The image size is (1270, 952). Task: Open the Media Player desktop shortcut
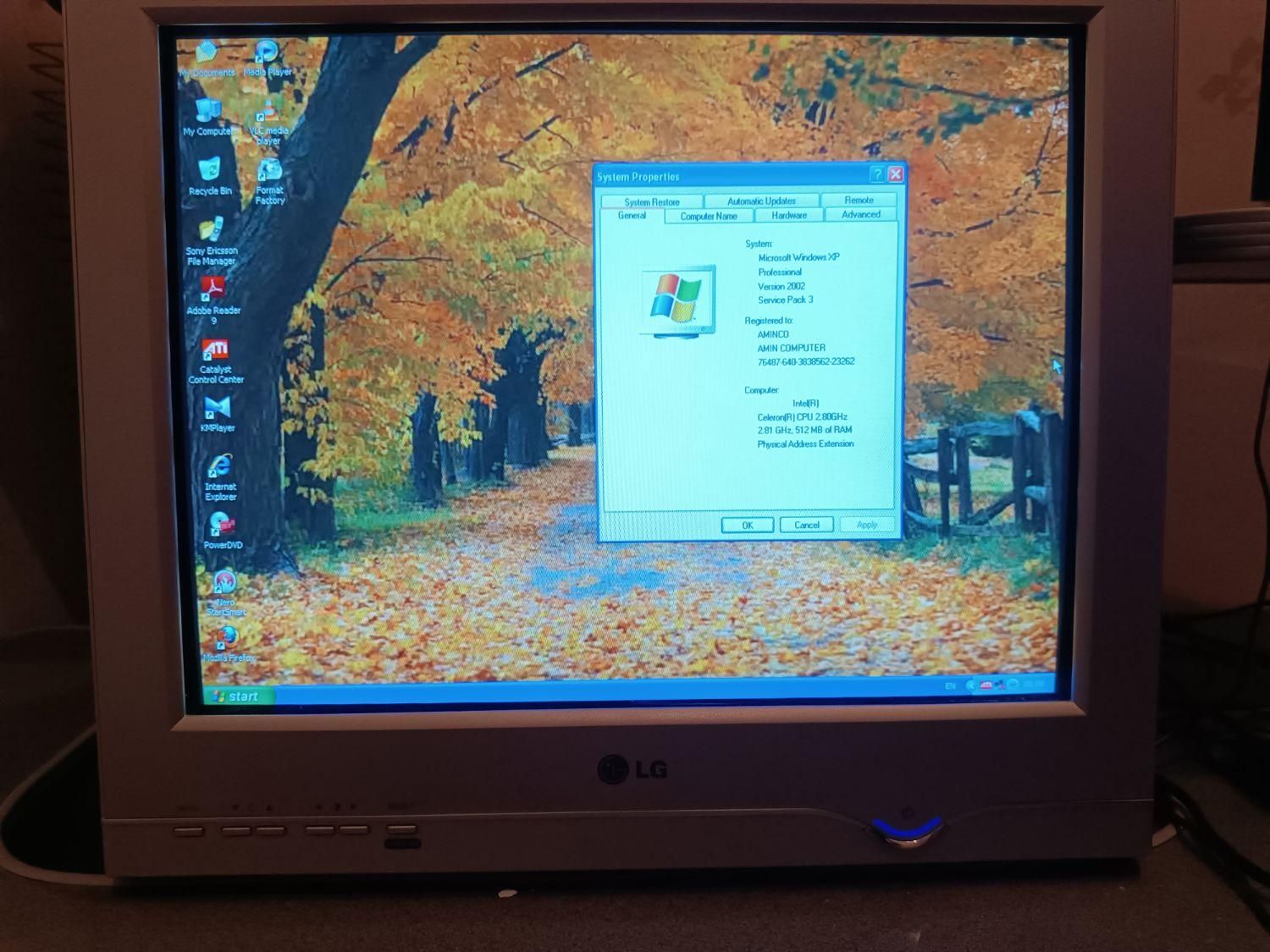click(x=267, y=58)
